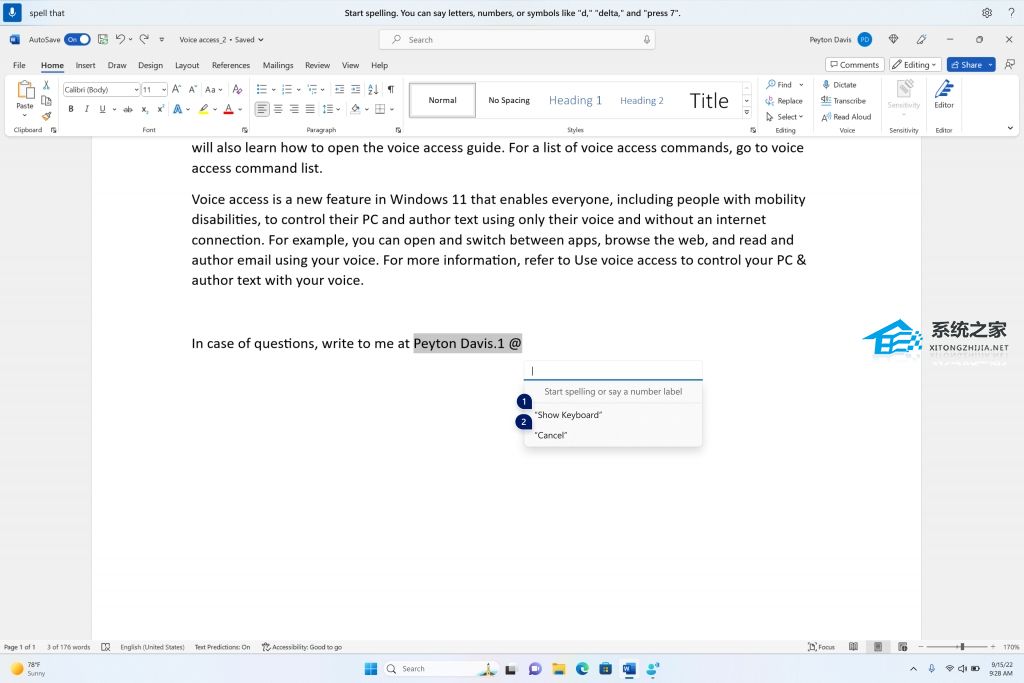Apply subscript to selected text
Image resolution: width=1024 pixels, height=683 pixels.
144,109
